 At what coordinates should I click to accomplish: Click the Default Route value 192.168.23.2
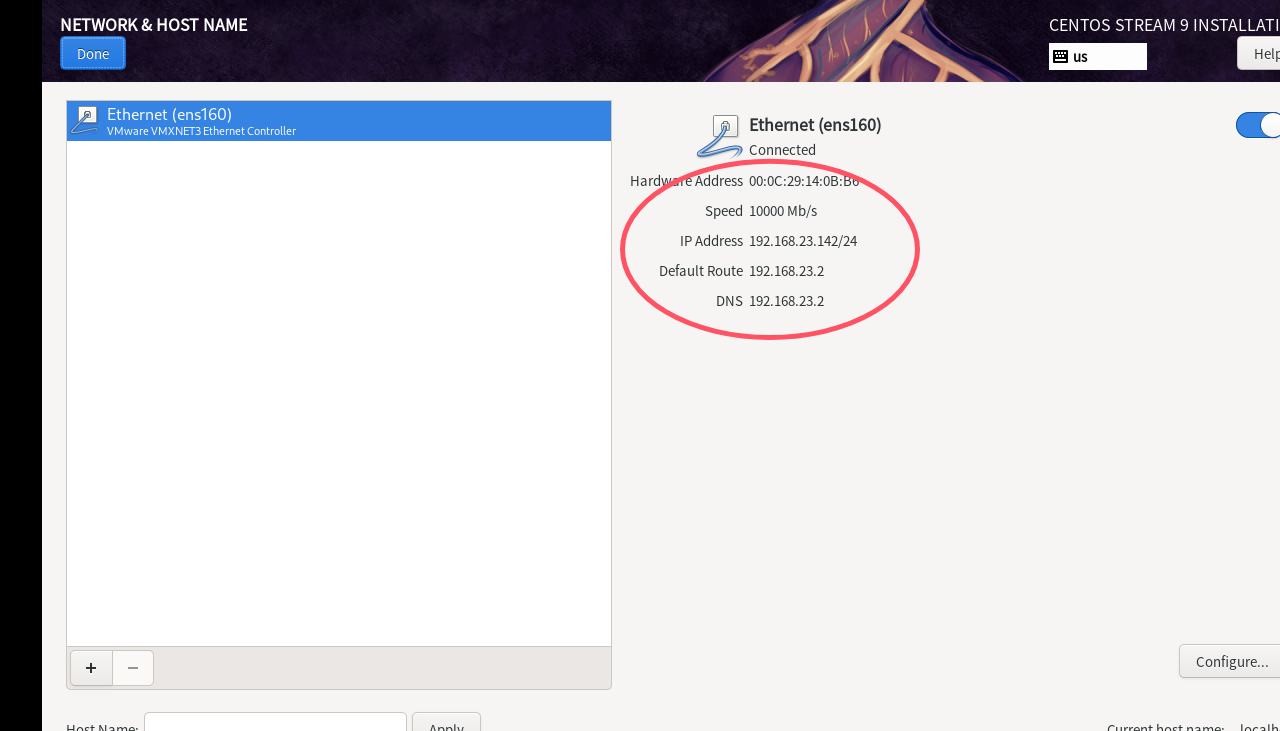(786, 271)
